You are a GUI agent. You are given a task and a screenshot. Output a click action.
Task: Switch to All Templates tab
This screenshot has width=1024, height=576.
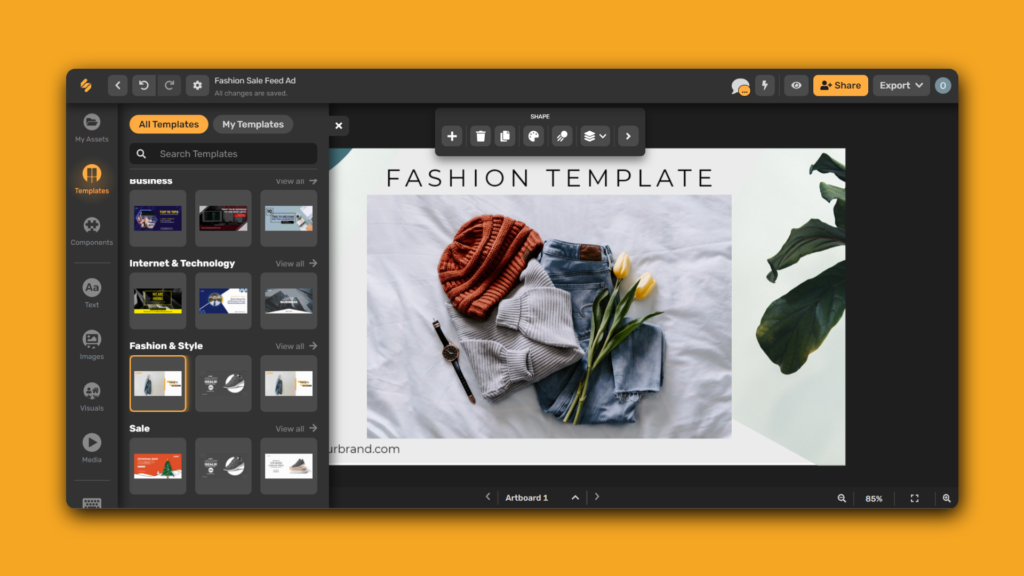coord(168,124)
